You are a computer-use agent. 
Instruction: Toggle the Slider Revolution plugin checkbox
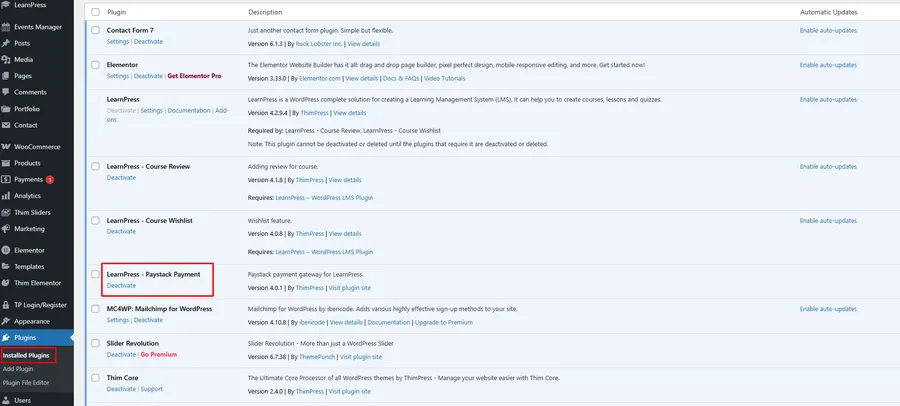coord(95,344)
